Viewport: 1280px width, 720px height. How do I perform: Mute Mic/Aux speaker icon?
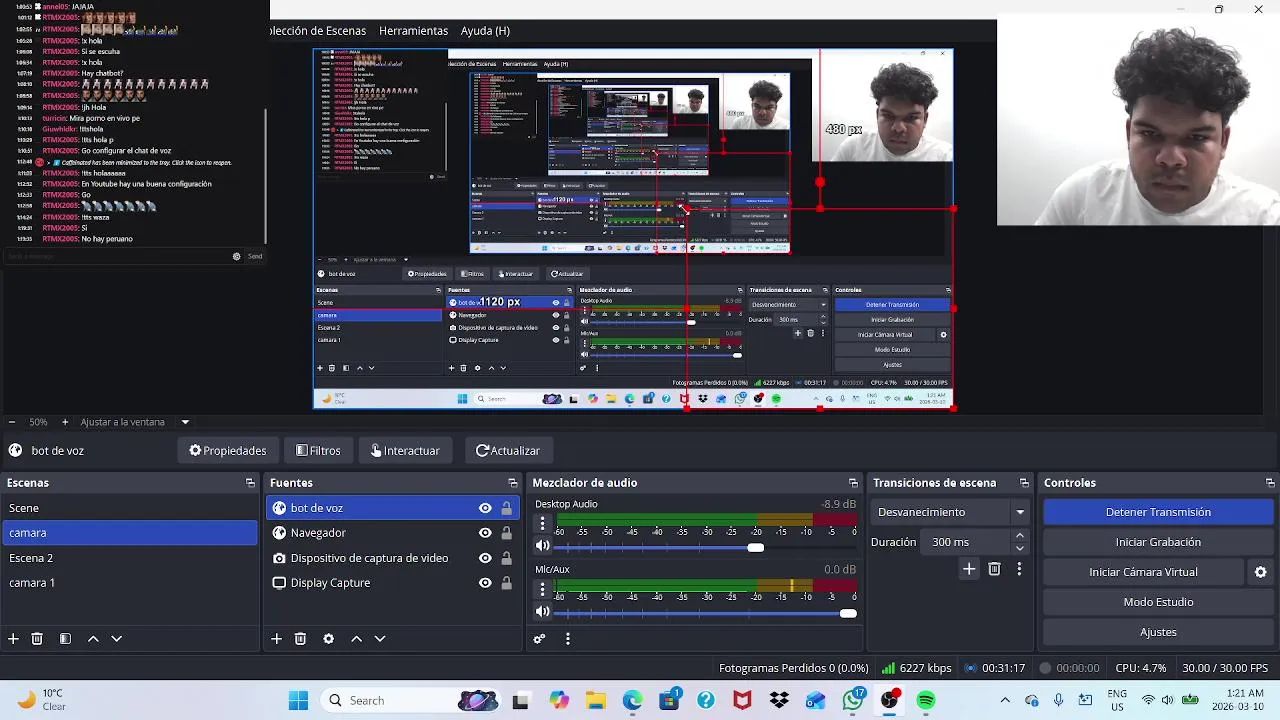coord(542,612)
